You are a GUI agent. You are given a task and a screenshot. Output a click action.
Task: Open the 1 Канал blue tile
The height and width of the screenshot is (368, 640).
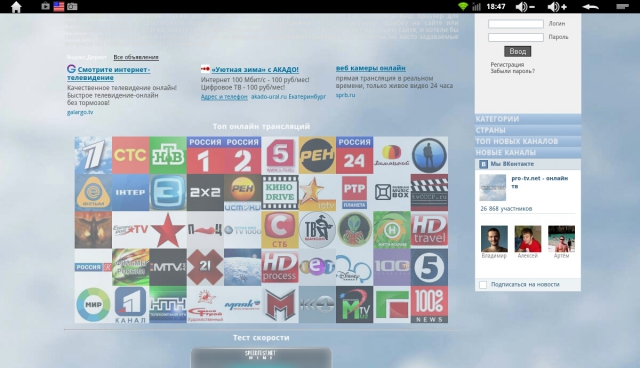(131, 304)
